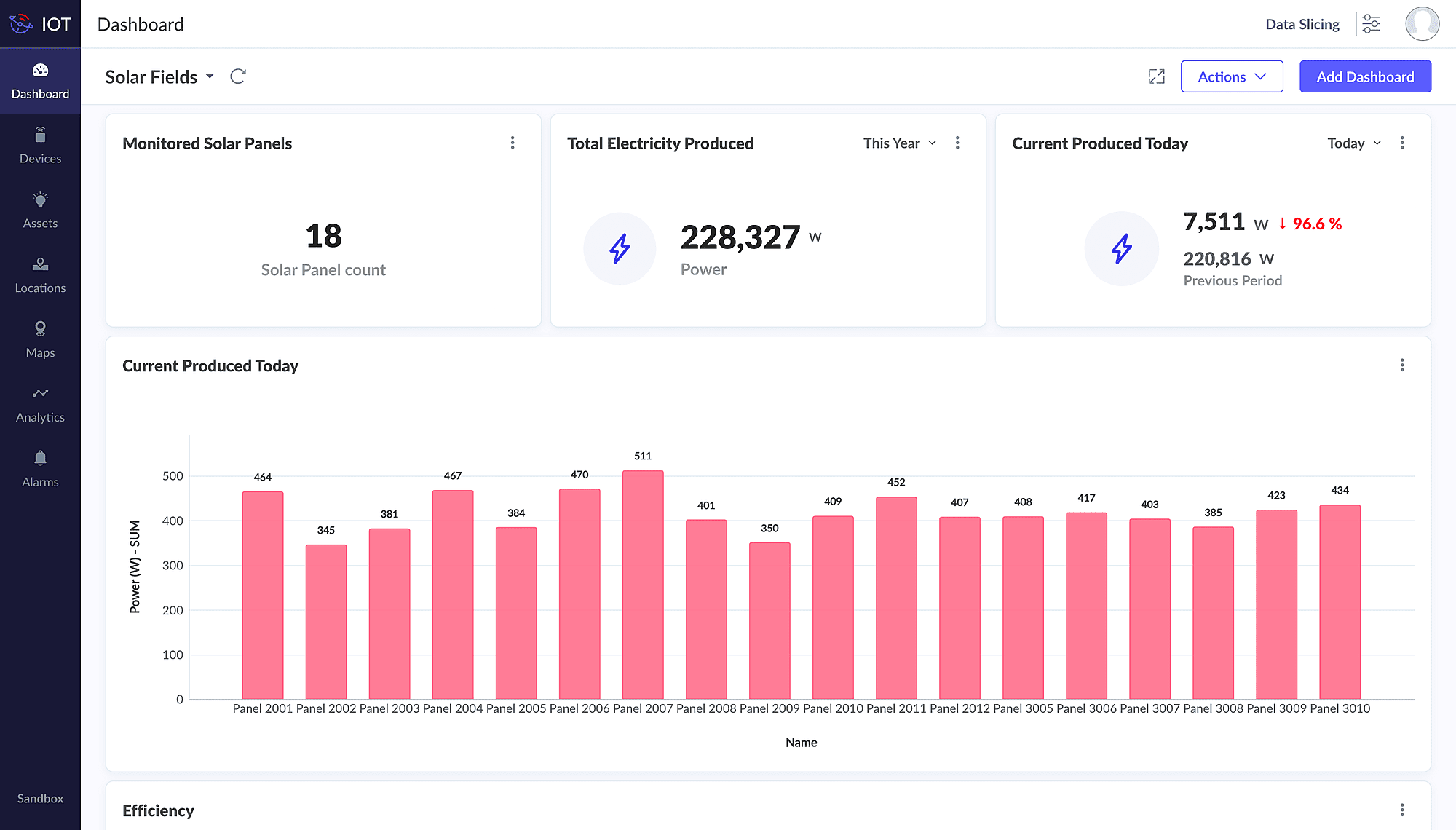The image size is (1456, 830).
Task: Open Monitored Solar Panels options menu
Action: [x=513, y=143]
